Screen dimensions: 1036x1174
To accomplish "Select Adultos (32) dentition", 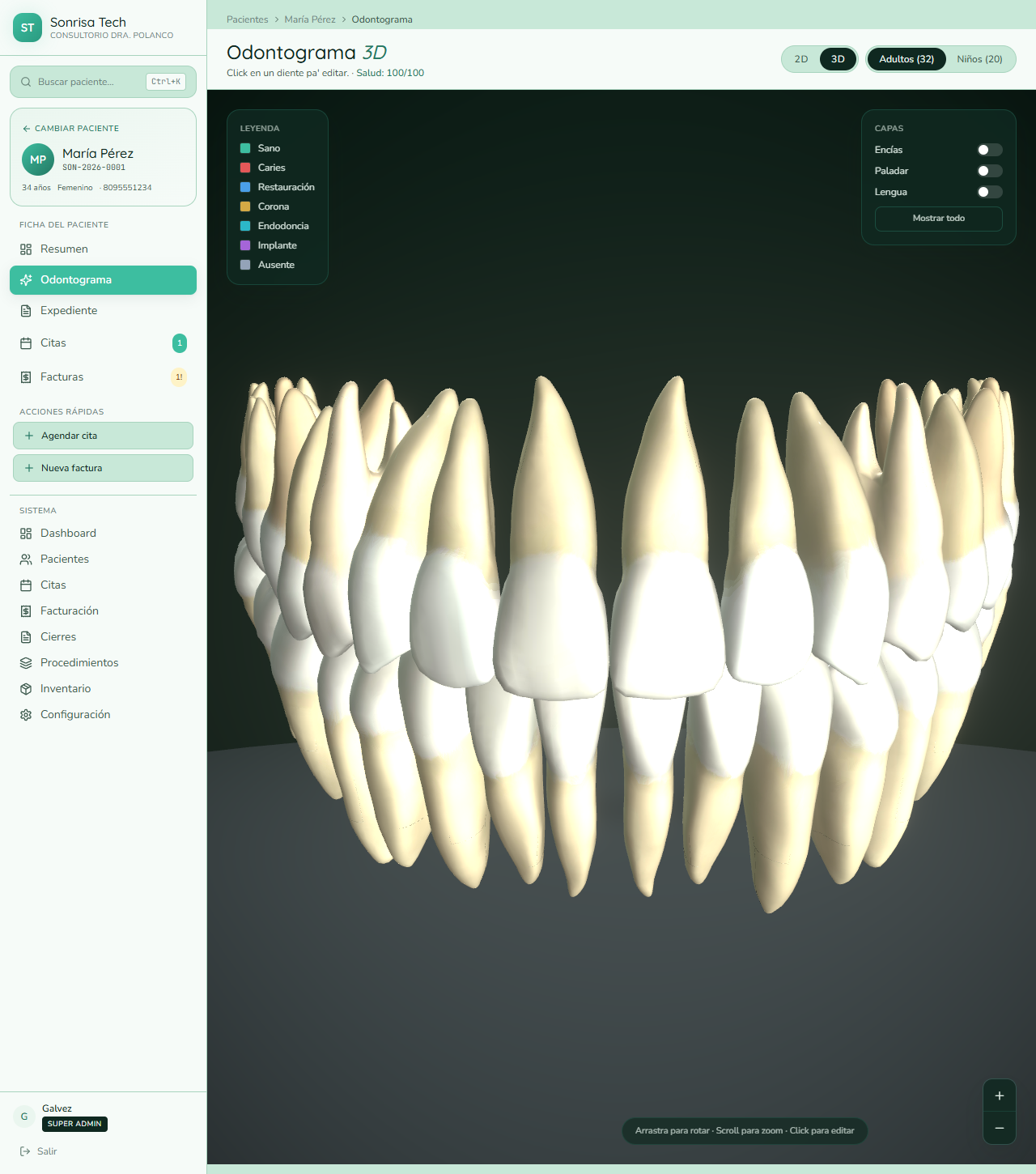I will pos(906,59).
